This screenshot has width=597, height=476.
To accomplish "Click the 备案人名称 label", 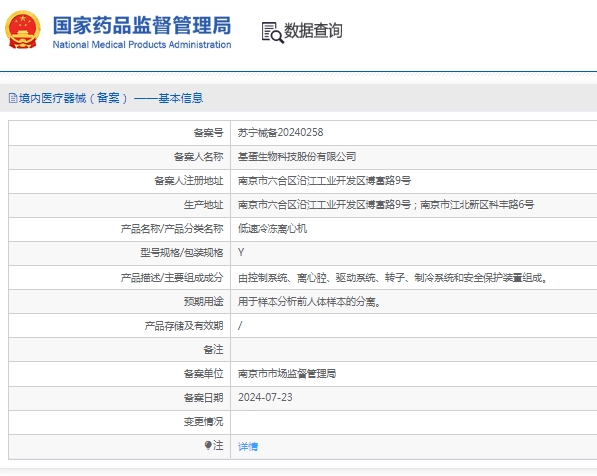I will pyautogui.click(x=198, y=157).
